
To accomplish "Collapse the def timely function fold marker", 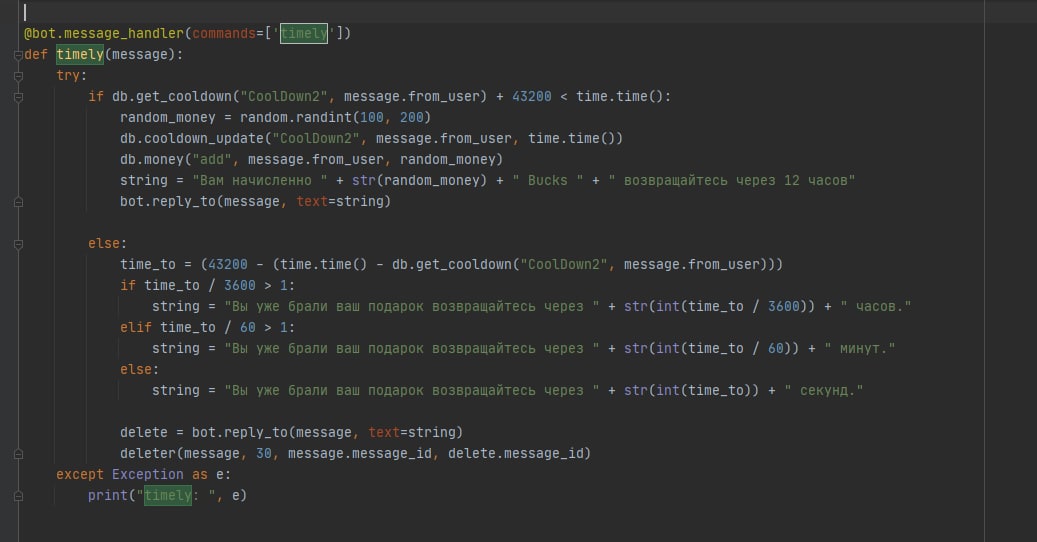I will [x=19, y=55].
